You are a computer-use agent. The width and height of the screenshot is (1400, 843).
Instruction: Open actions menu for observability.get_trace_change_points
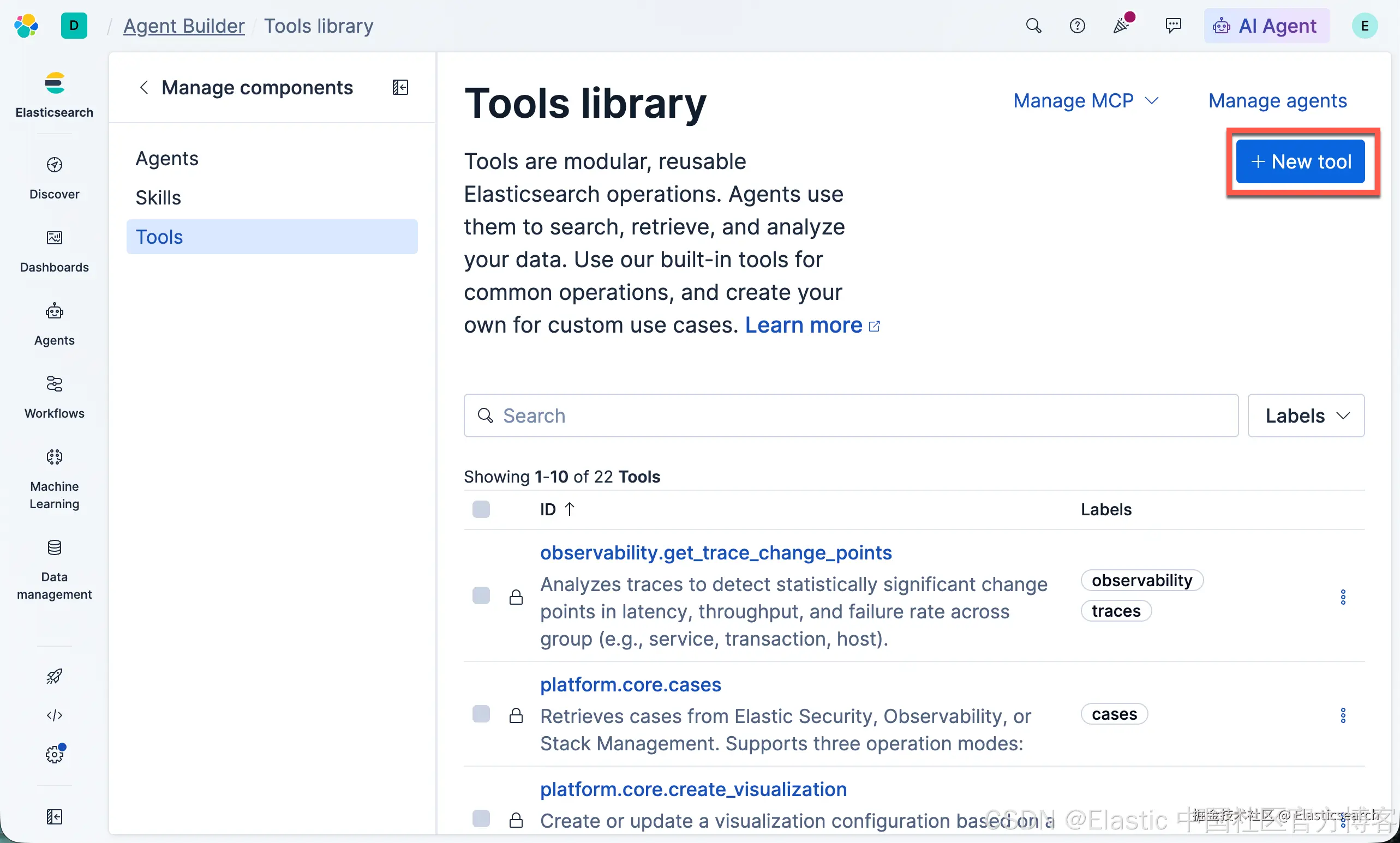[1343, 597]
